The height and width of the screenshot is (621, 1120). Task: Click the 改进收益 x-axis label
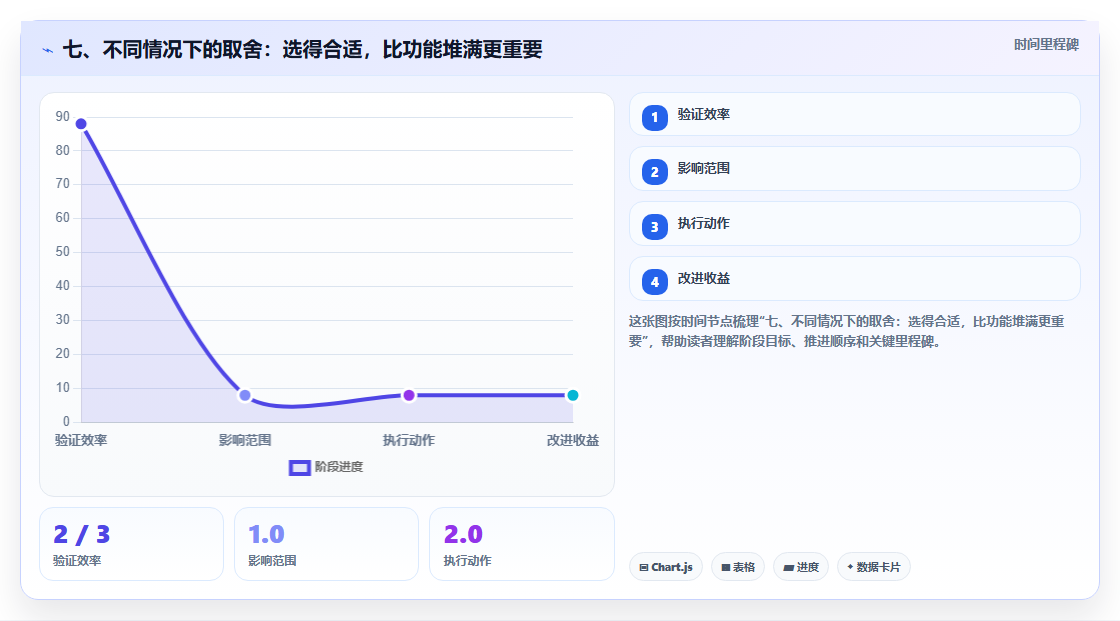(573, 440)
